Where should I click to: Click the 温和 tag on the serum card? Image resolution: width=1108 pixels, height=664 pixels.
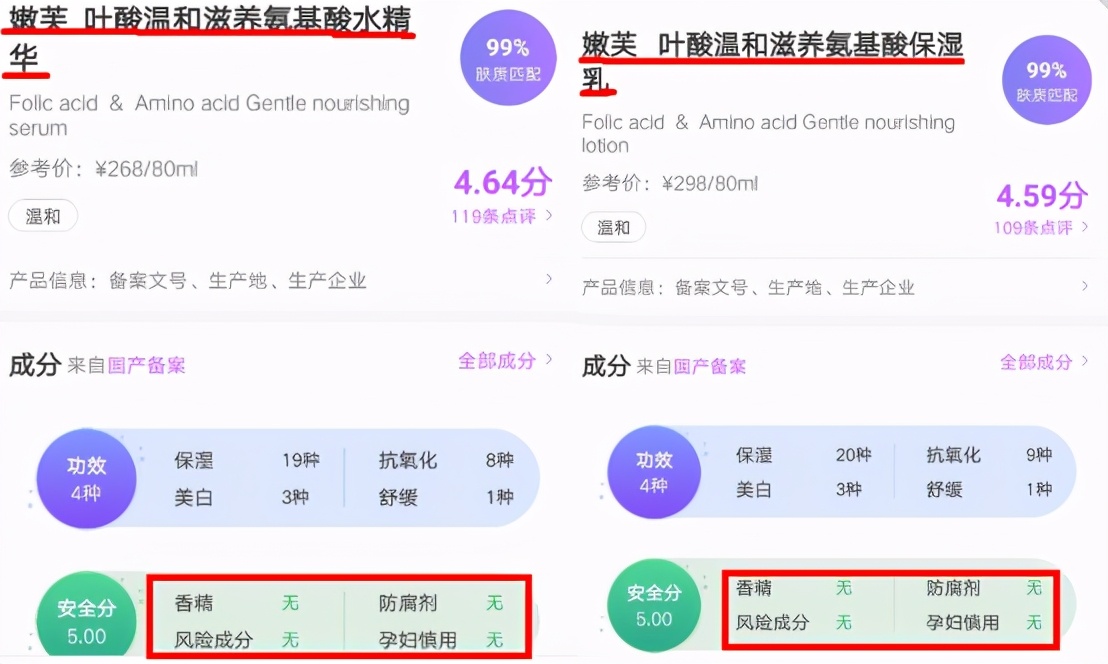tap(43, 216)
